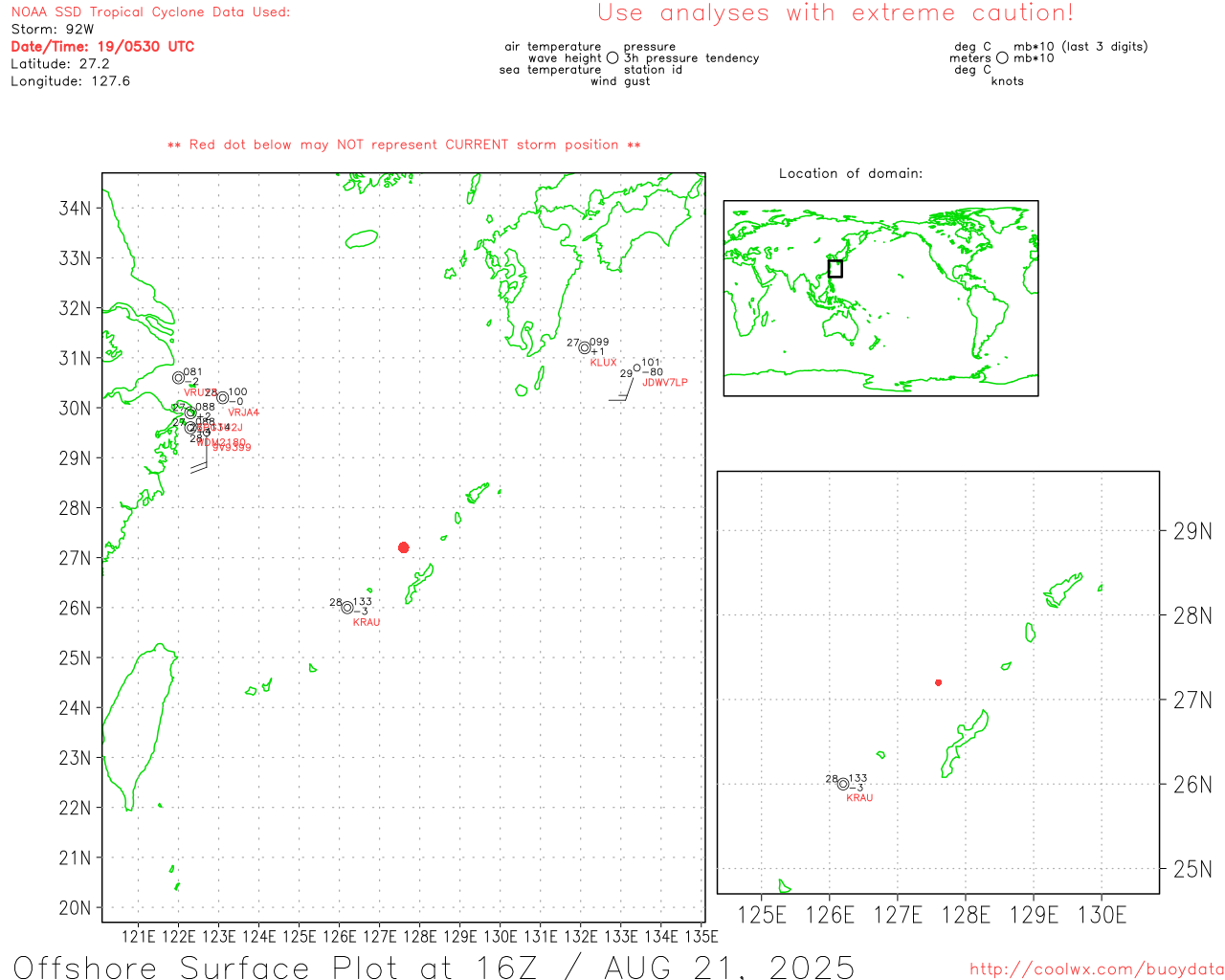The image size is (1225, 980).
Task: Click 125E longitude label on inset map
Action: coord(763,915)
